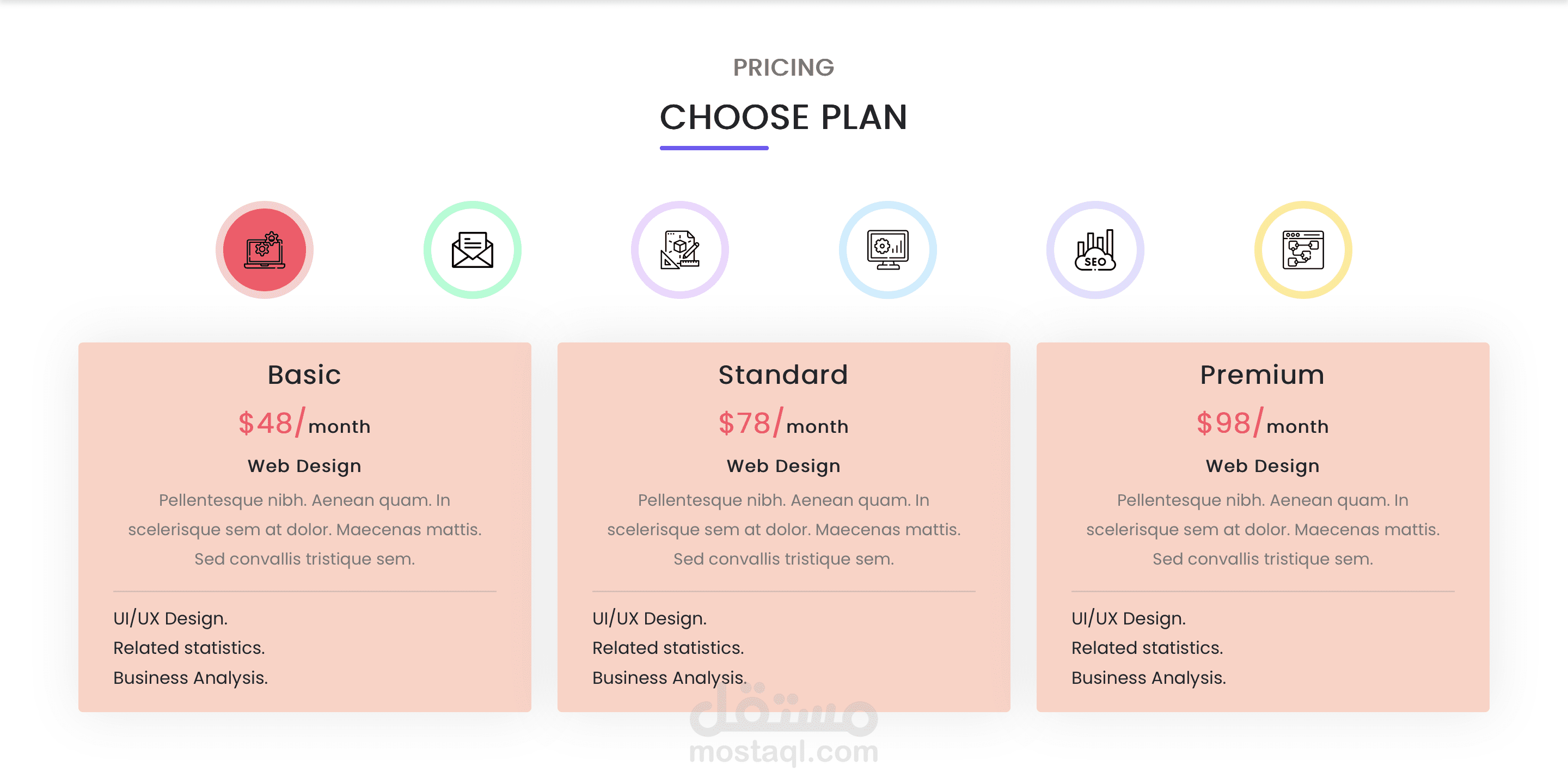
Task: Select the monitor analytics icon
Action: [x=887, y=249]
